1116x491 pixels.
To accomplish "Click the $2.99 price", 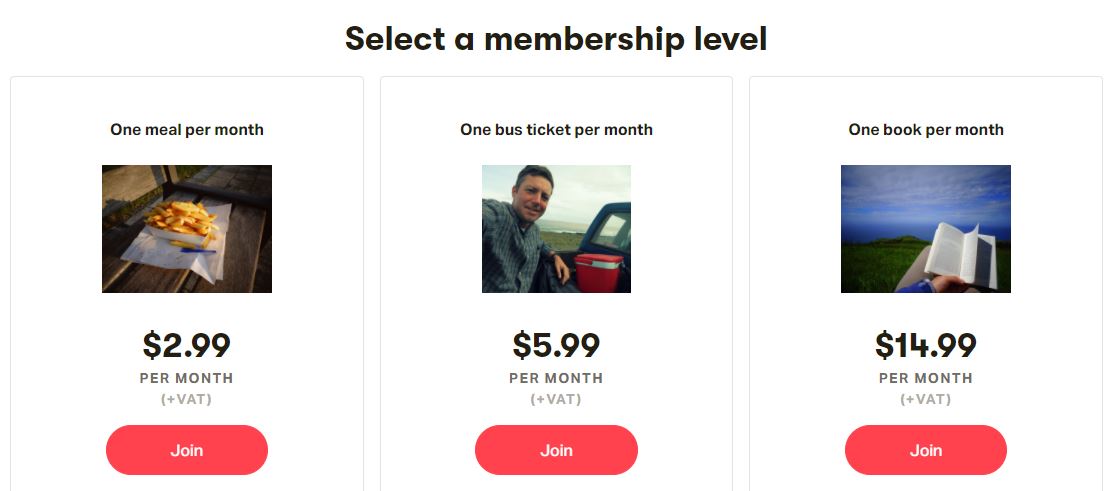I will coord(187,345).
